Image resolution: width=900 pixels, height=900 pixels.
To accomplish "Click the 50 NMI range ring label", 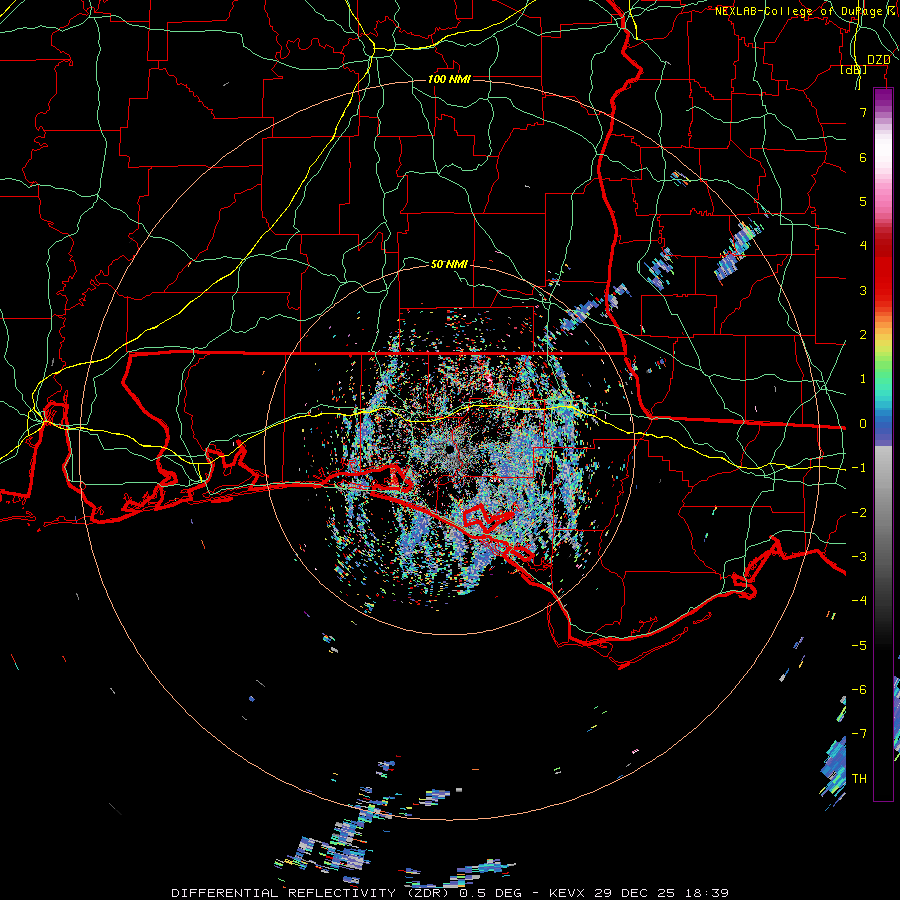I will pos(449,264).
